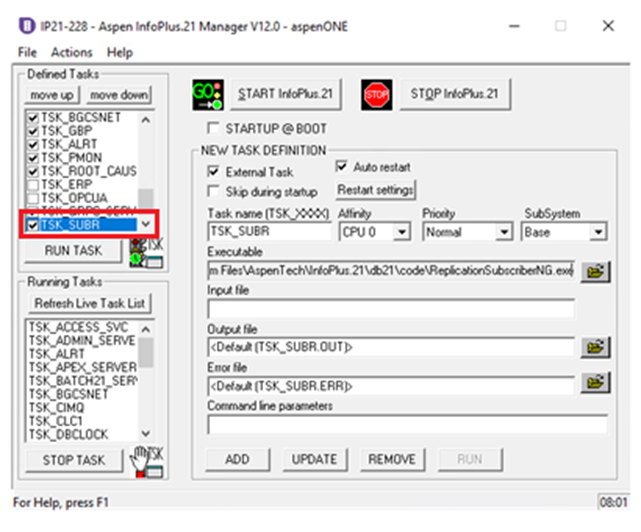Click Defined Tasks list scroll up arrow
Screen dimensions: 641x532
[146, 120]
